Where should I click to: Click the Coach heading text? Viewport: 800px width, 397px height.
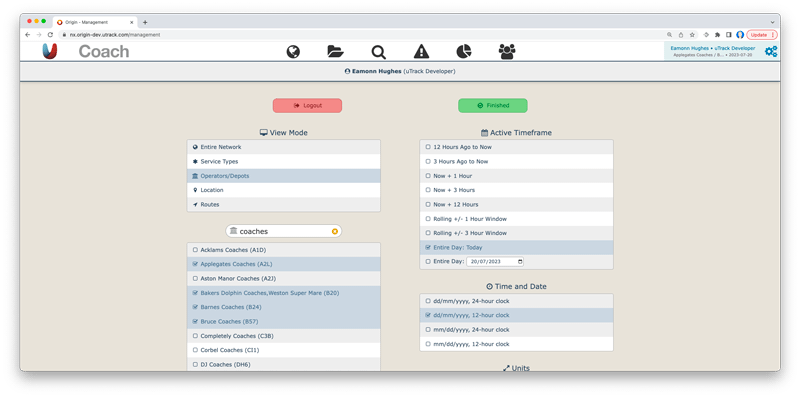104,52
